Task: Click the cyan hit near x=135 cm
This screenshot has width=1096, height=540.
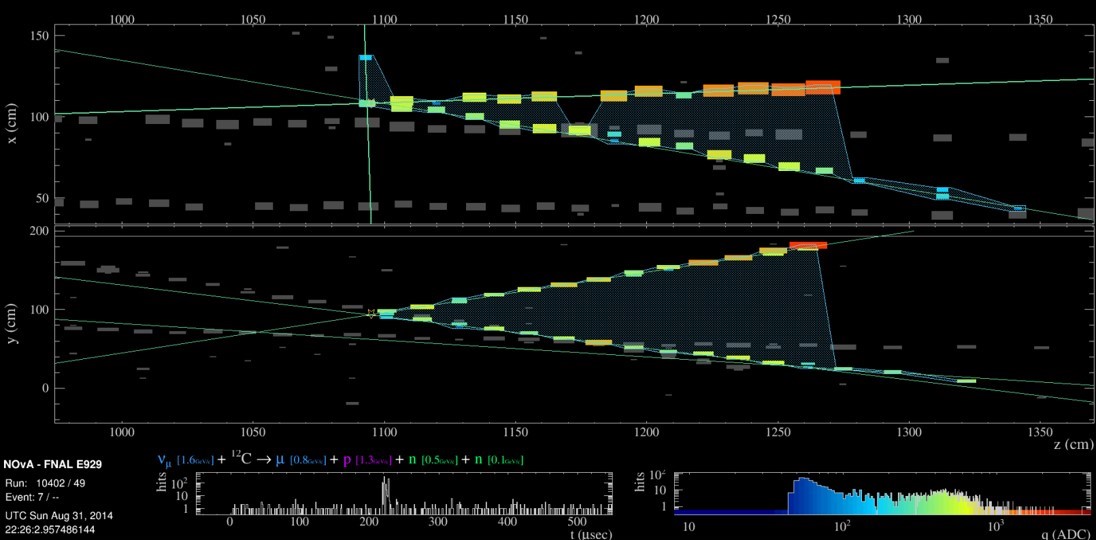Action: click(x=365, y=57)
